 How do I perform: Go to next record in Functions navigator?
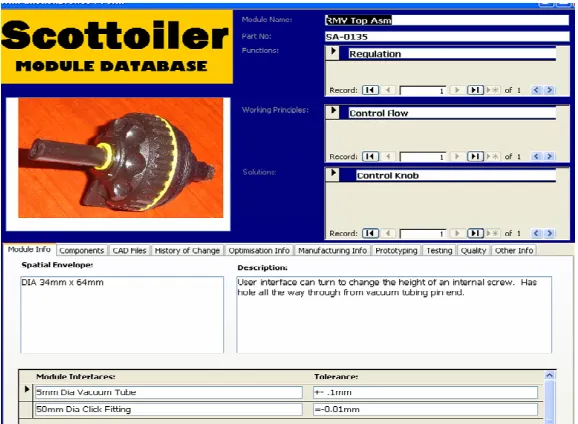click(456, 90)
